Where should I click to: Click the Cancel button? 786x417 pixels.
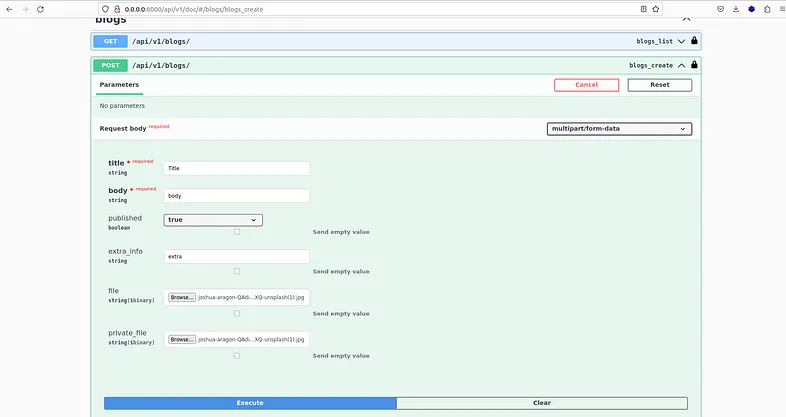(586, 85)
